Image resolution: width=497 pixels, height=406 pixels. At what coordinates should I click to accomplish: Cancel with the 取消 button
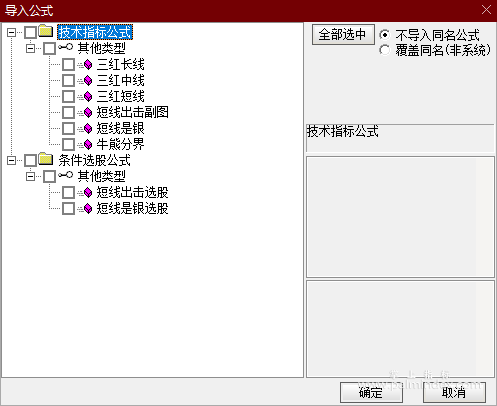tap(454, 392)
